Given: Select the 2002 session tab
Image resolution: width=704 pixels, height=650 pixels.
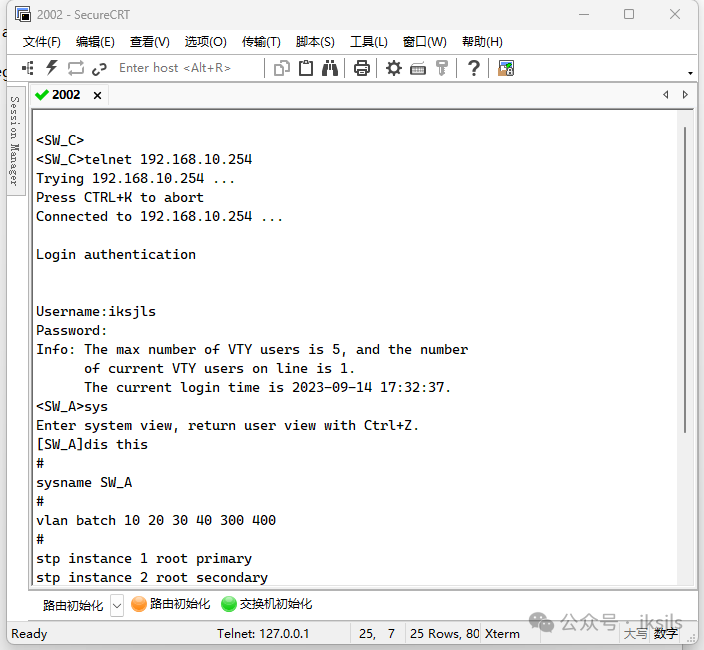Looking at the screenshot, I should tap(66, 95).
